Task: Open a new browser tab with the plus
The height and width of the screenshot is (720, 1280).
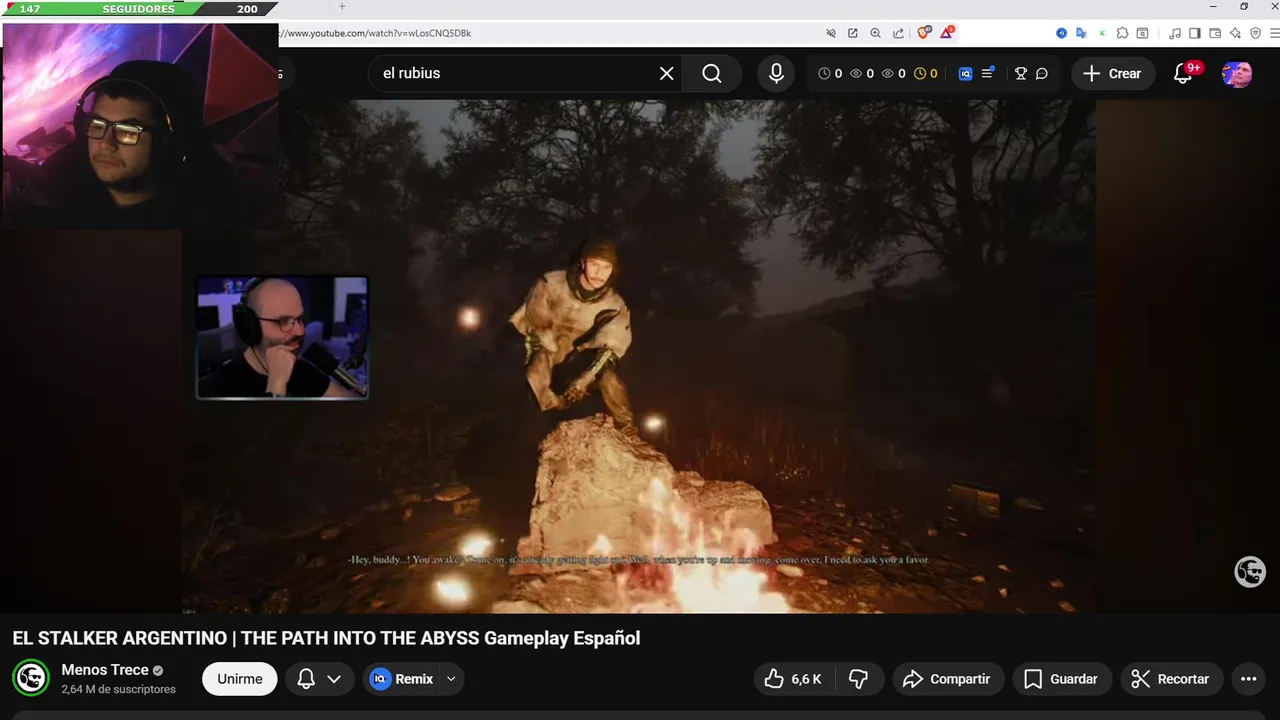Action: point(342,6)
